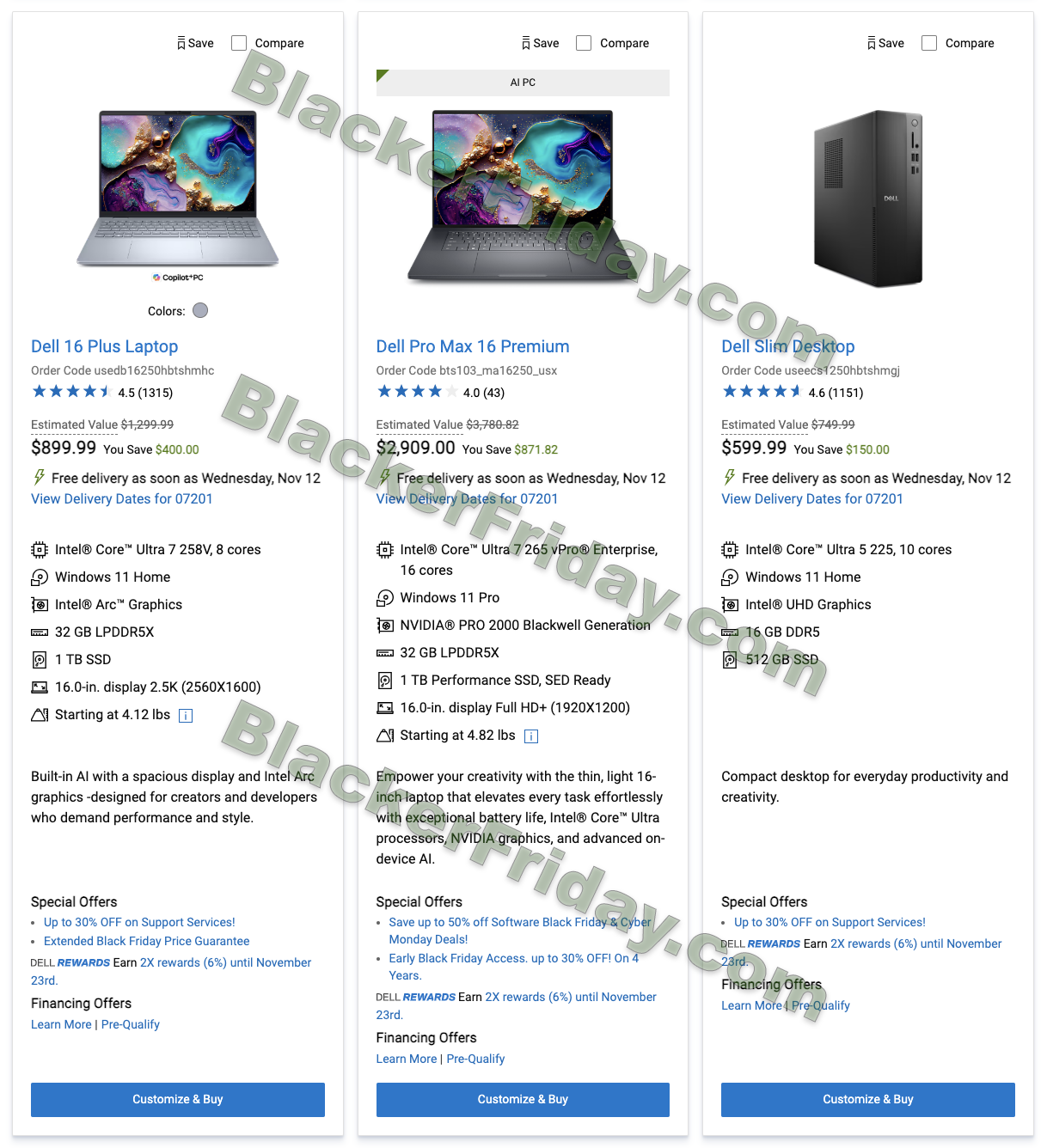The height and width of the screenshot is (1148, 1047).
Task: Open weight info icon next to 4.12 lbs
Action: [186, 716]
